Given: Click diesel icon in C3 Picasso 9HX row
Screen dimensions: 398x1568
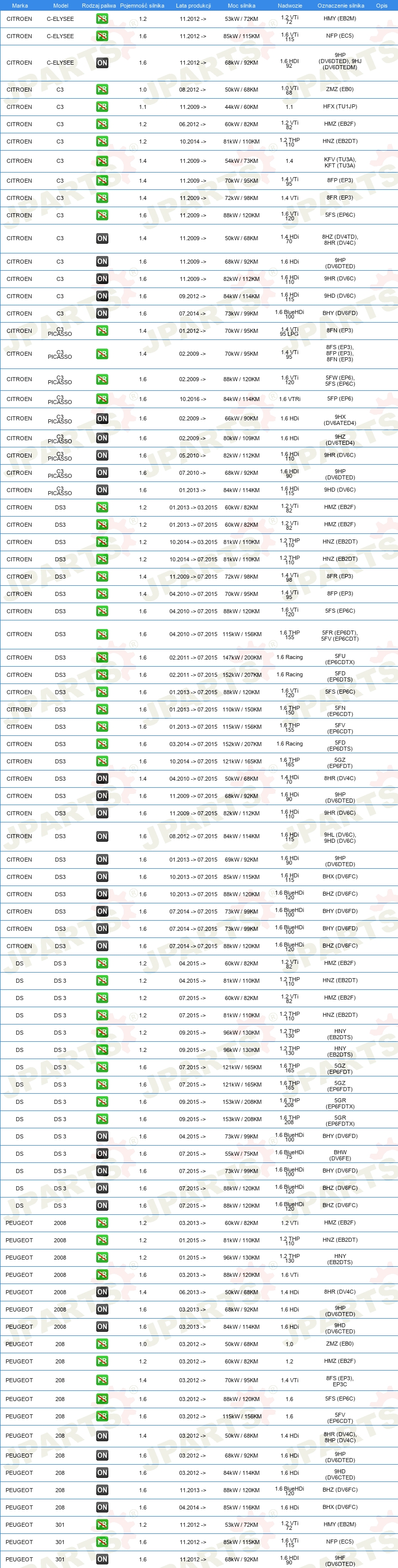Looking at the screenshot, I should point(102,419).
